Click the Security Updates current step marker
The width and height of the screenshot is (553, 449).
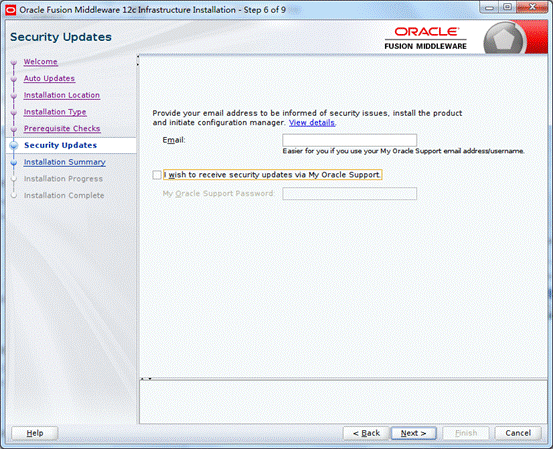14,146
